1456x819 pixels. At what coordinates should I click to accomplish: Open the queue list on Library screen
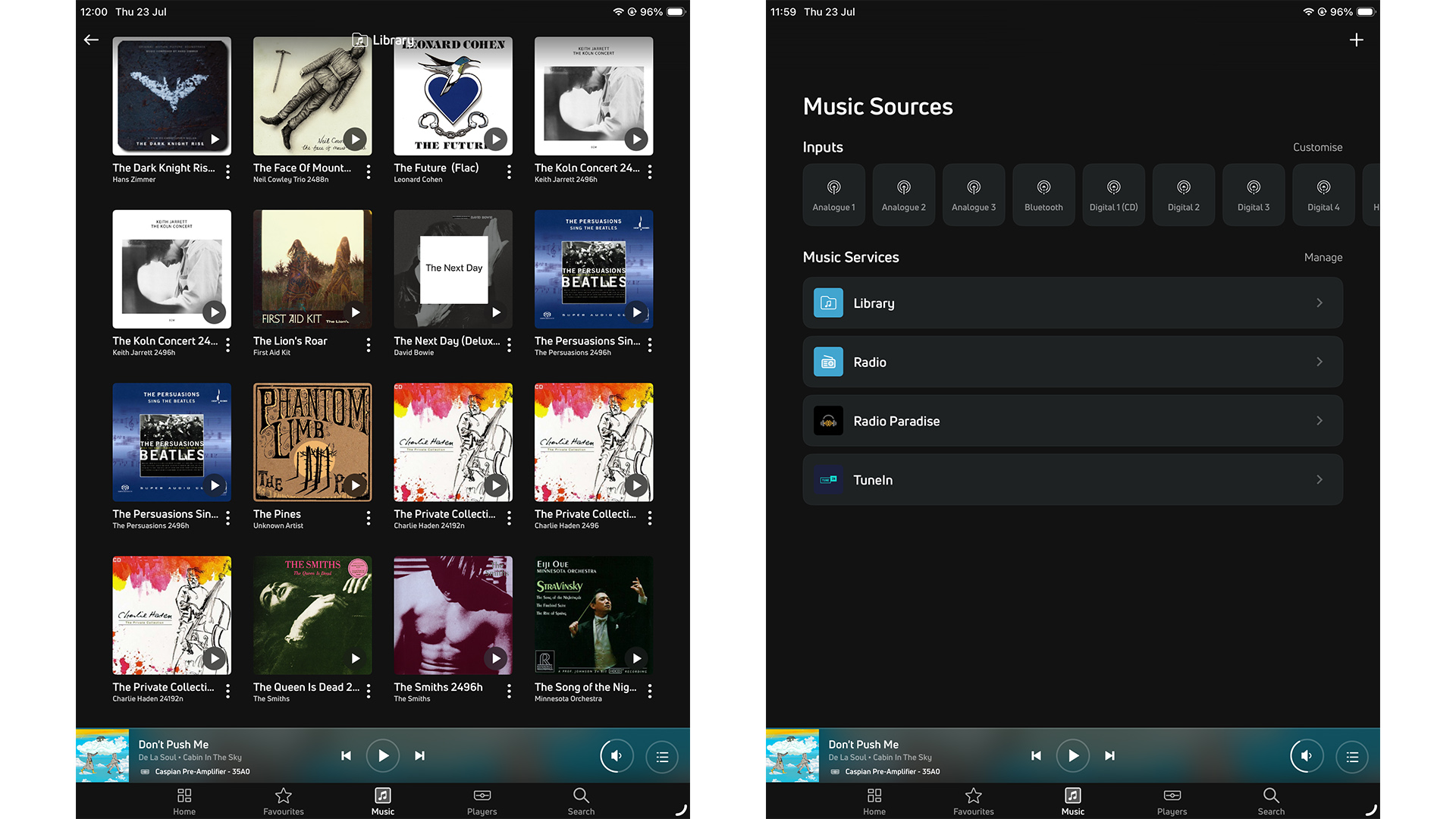pyautogui.click(x=662, y=756)
